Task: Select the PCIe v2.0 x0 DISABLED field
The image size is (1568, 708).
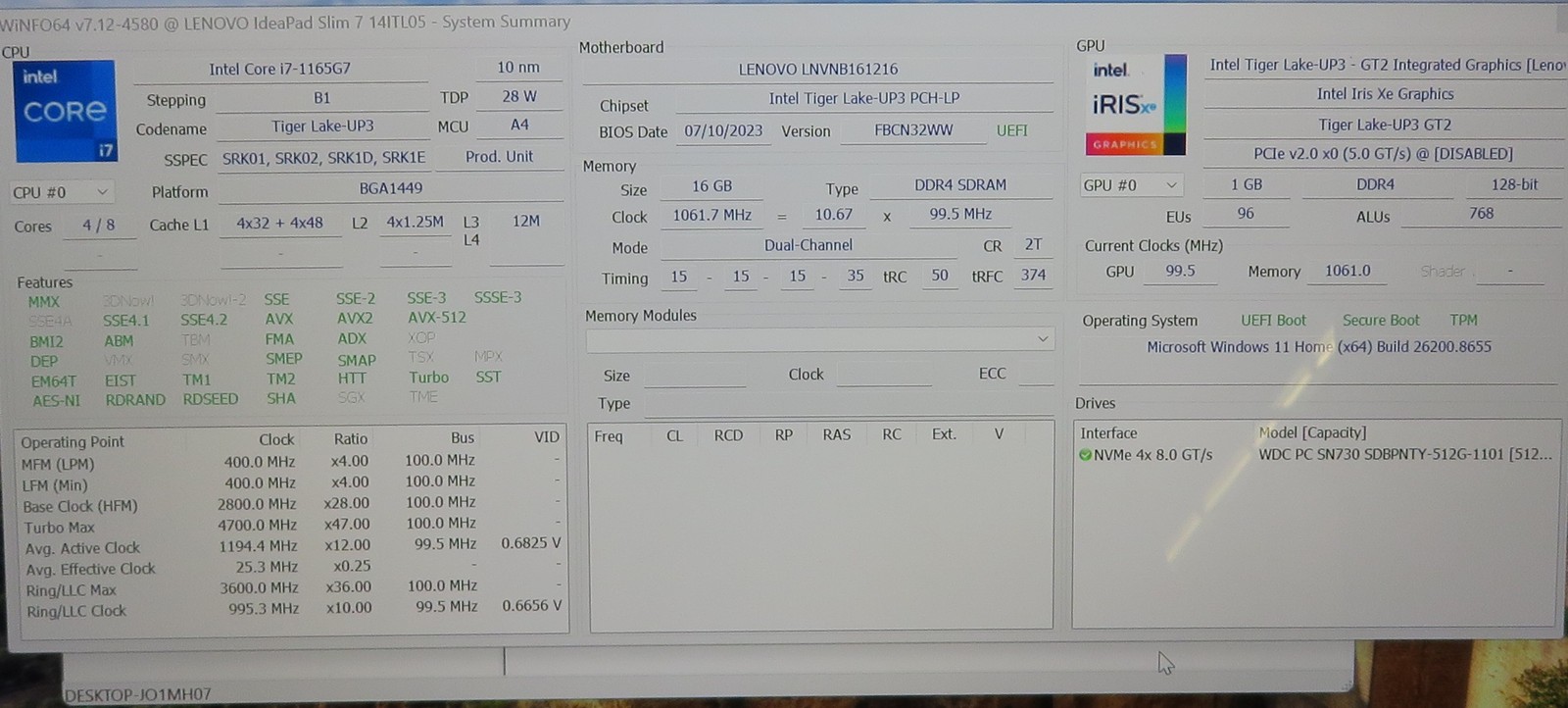Action: (x=1383, y=155)
